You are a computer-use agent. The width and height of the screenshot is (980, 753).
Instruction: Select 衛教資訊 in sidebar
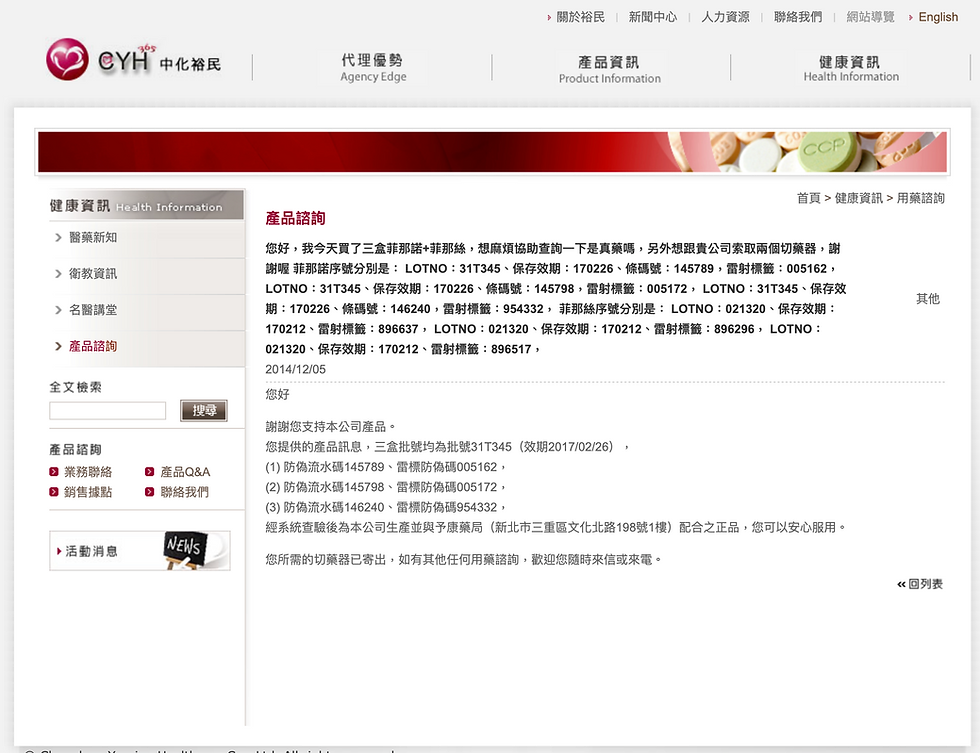[x=92, y=274]
